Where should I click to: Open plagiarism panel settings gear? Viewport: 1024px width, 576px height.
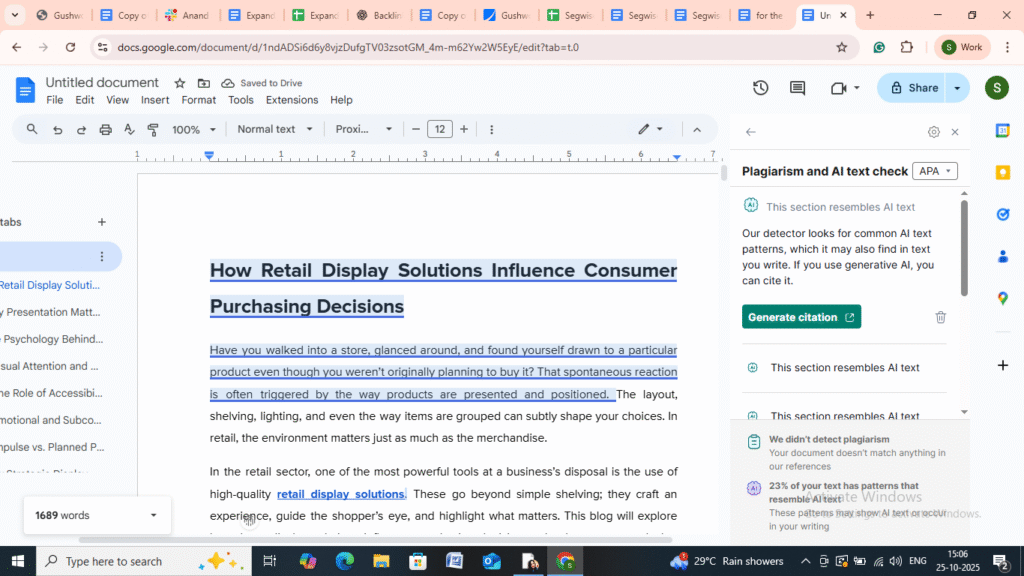pos(933,132)
